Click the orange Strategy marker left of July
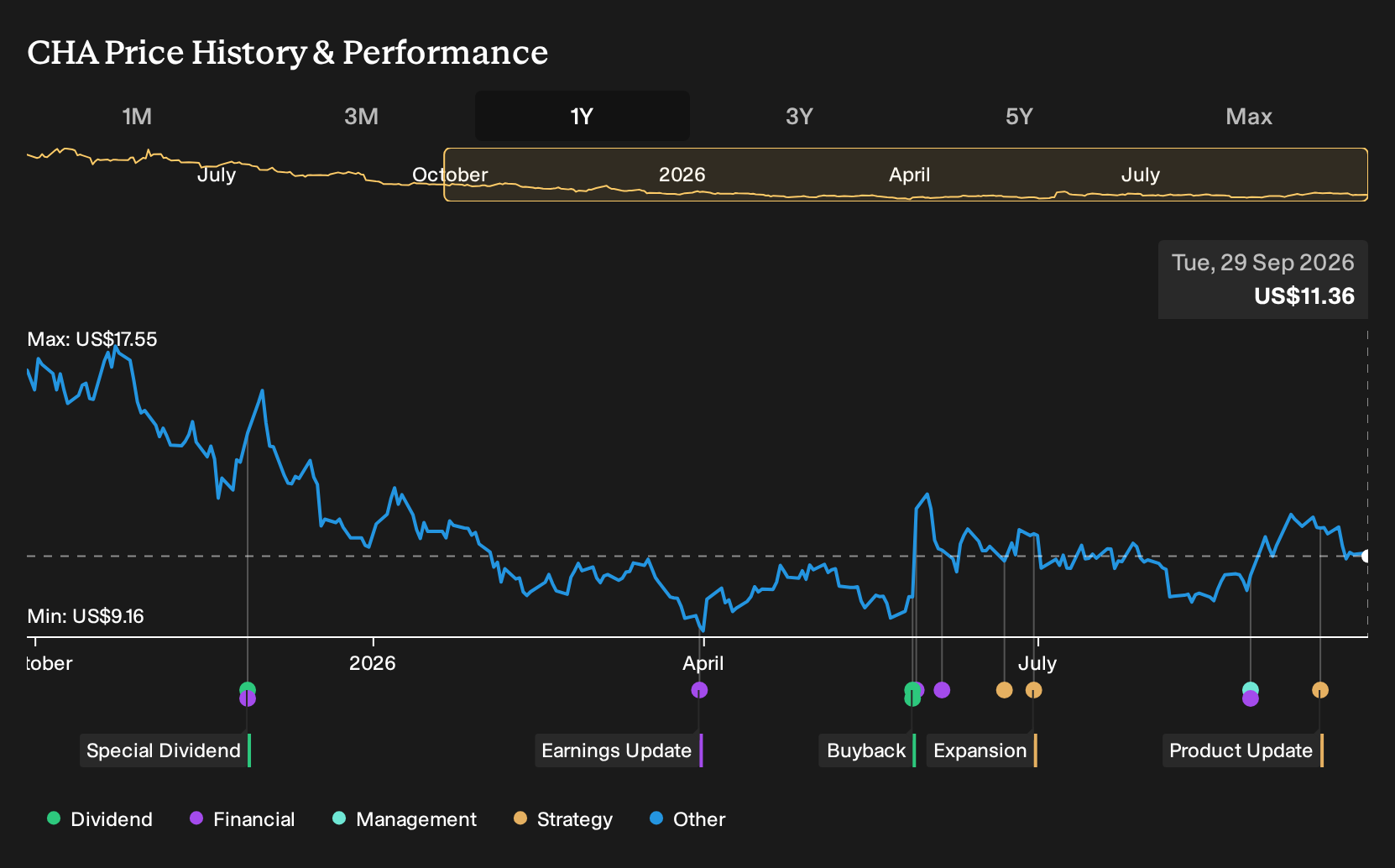This screenshot has height=868, width=1395. (x=1005, y=690)
